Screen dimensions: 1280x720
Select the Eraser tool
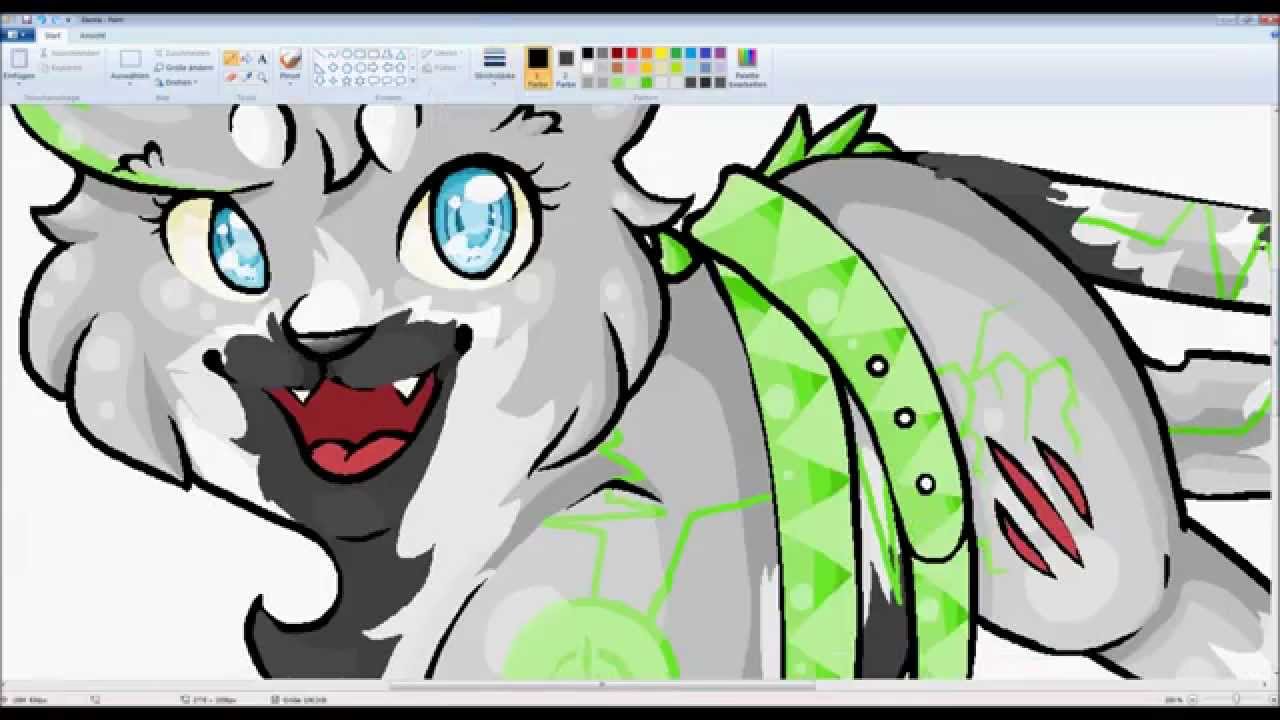pyautogui.click(x=231, y=77)
